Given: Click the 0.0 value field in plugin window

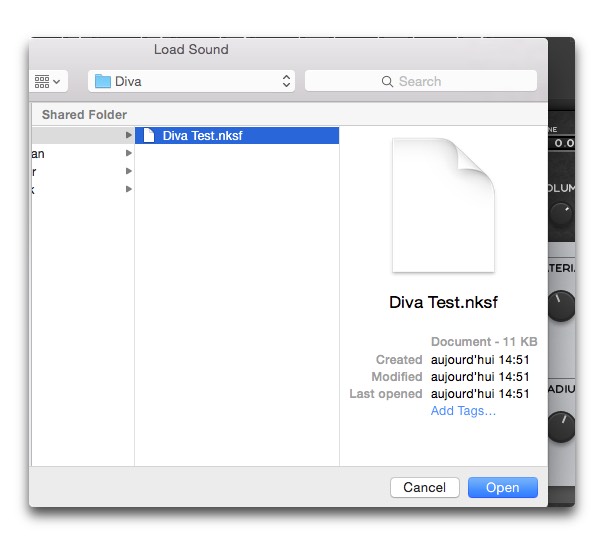Looking at the screenshot, I should tap(563, 143).
